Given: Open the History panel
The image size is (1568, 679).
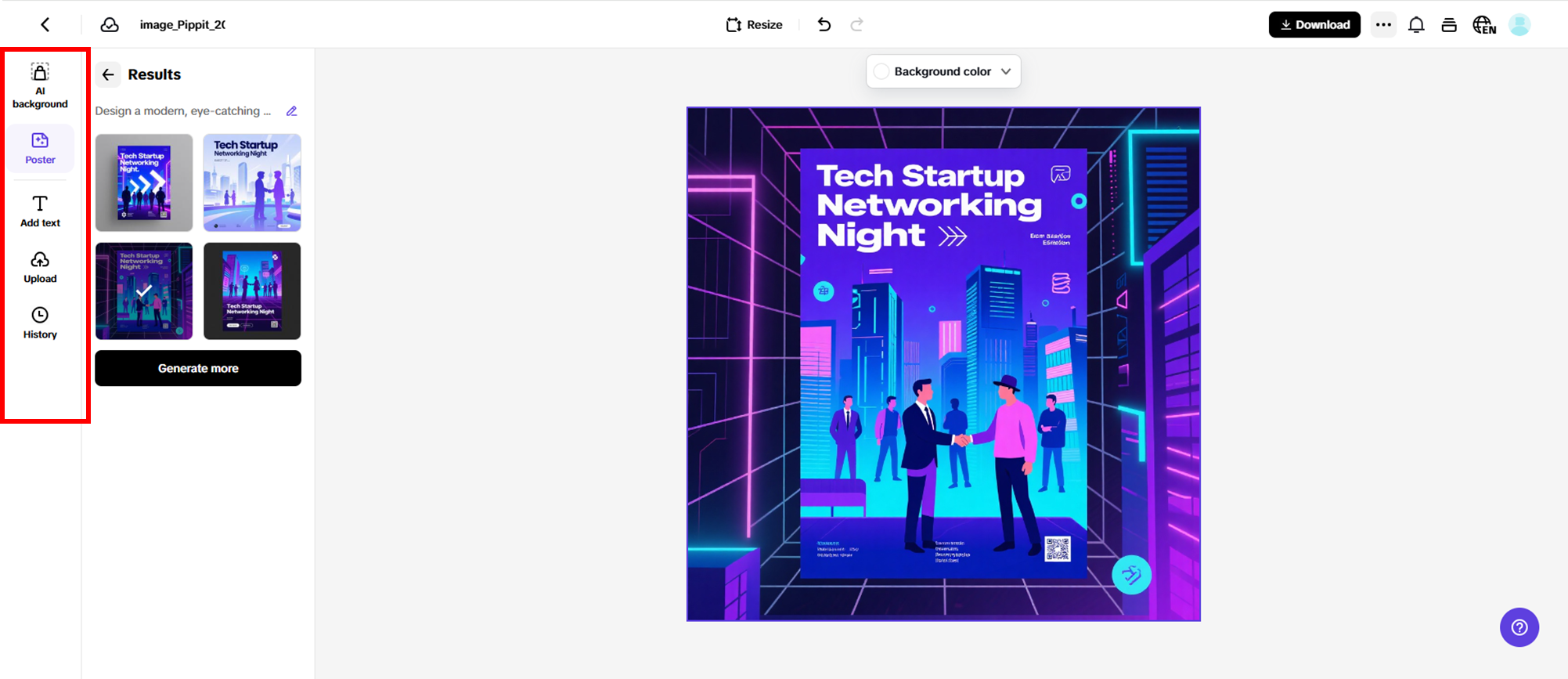Looking at the screenshot, I should [x=40, y=323].
